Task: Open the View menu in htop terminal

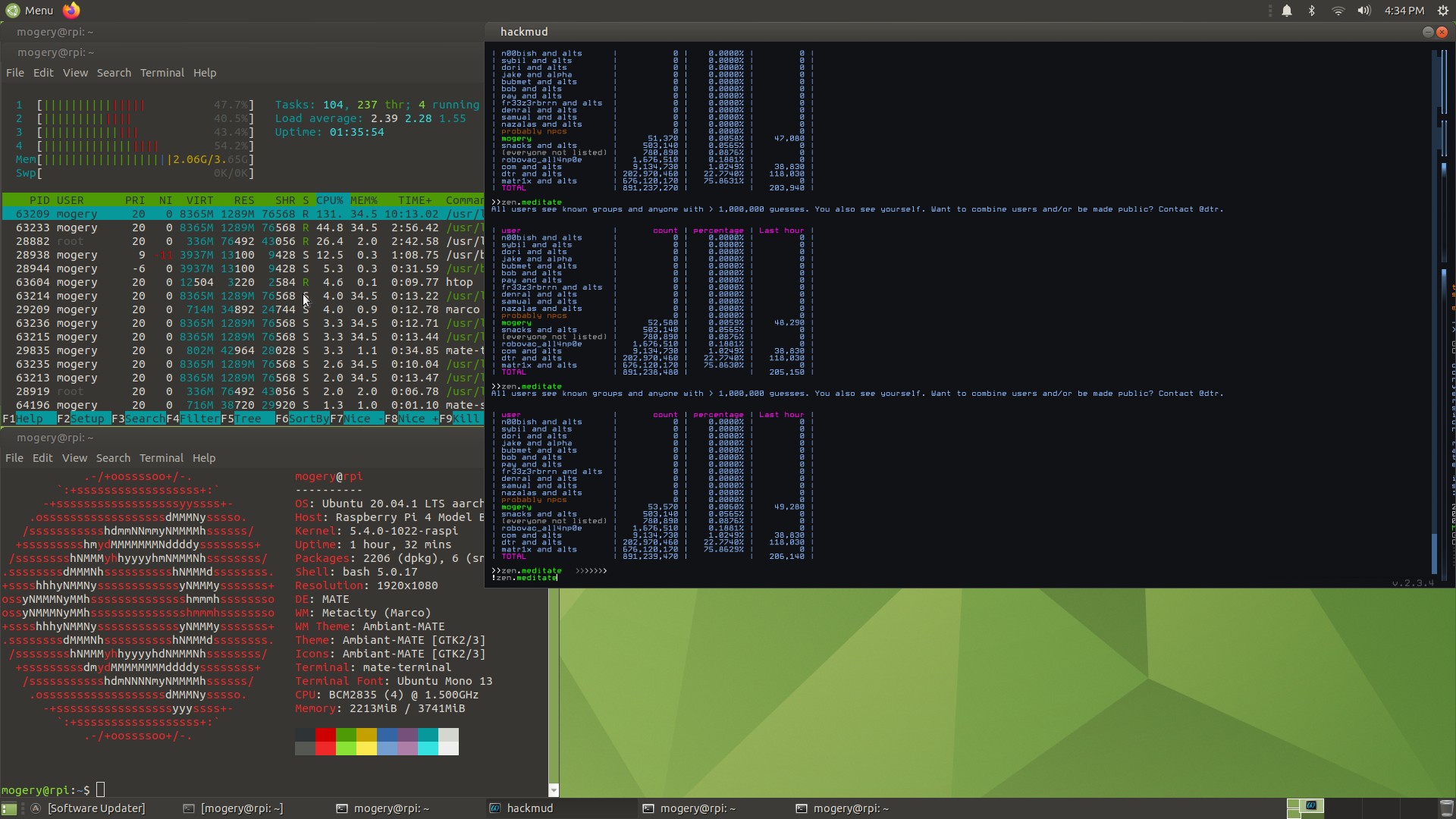Action: click(x=75, y=73)
